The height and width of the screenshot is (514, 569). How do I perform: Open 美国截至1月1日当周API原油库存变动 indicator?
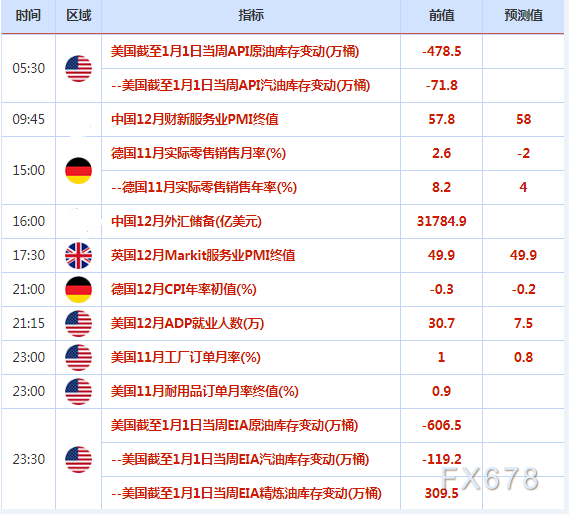(x=235, y=51)
